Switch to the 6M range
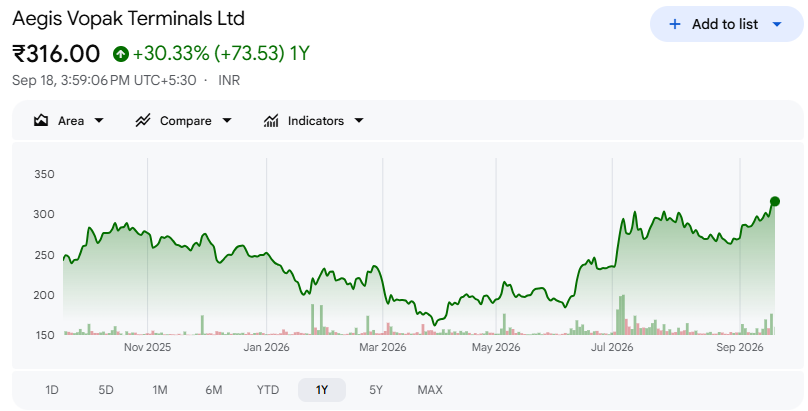The width and height of the screenshot is (808, 411). [x=213, y=390]
